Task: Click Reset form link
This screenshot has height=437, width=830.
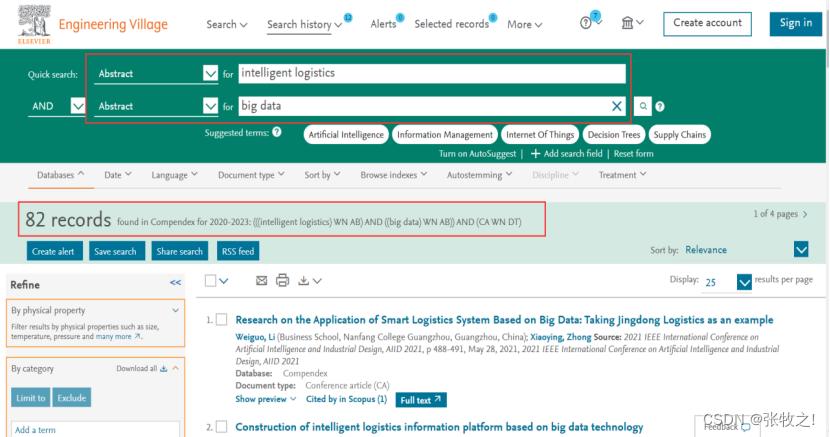Action: [634, 154]
